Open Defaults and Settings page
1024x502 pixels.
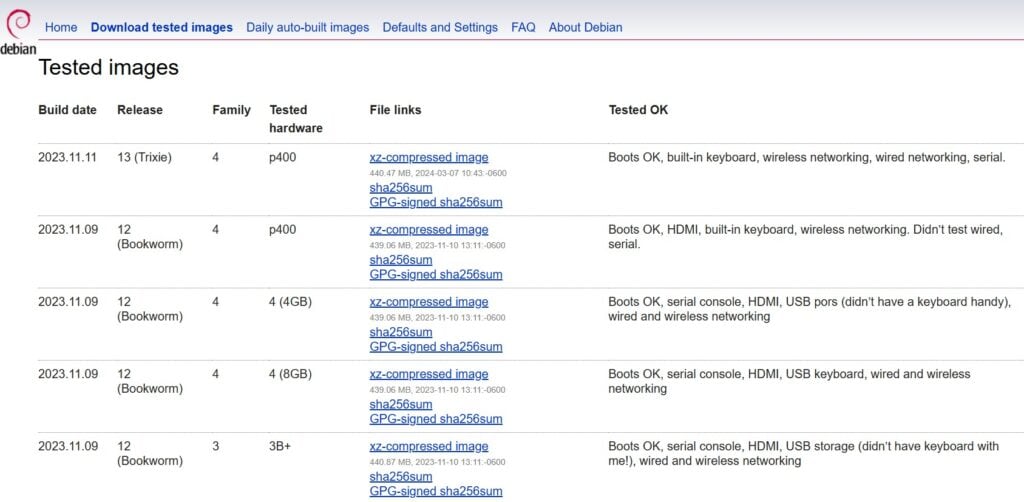(440, 27)
